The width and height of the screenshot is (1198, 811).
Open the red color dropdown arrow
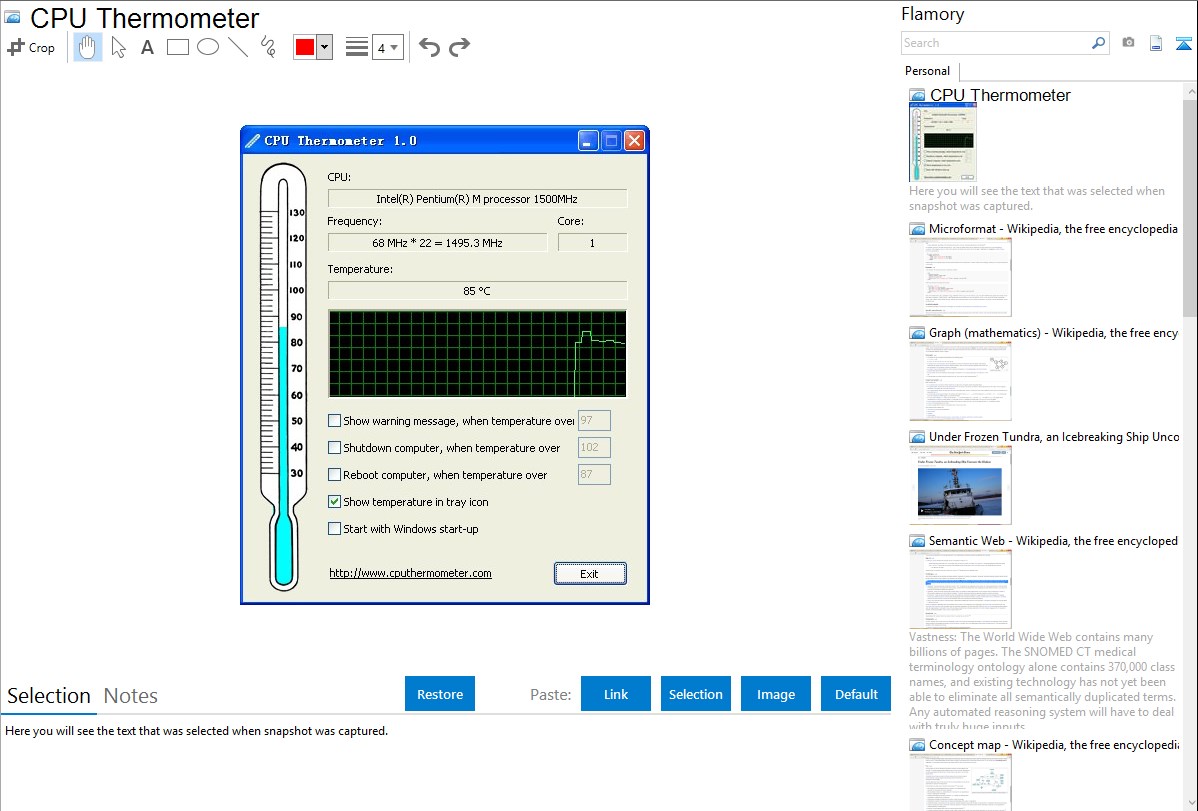(324, 47)
